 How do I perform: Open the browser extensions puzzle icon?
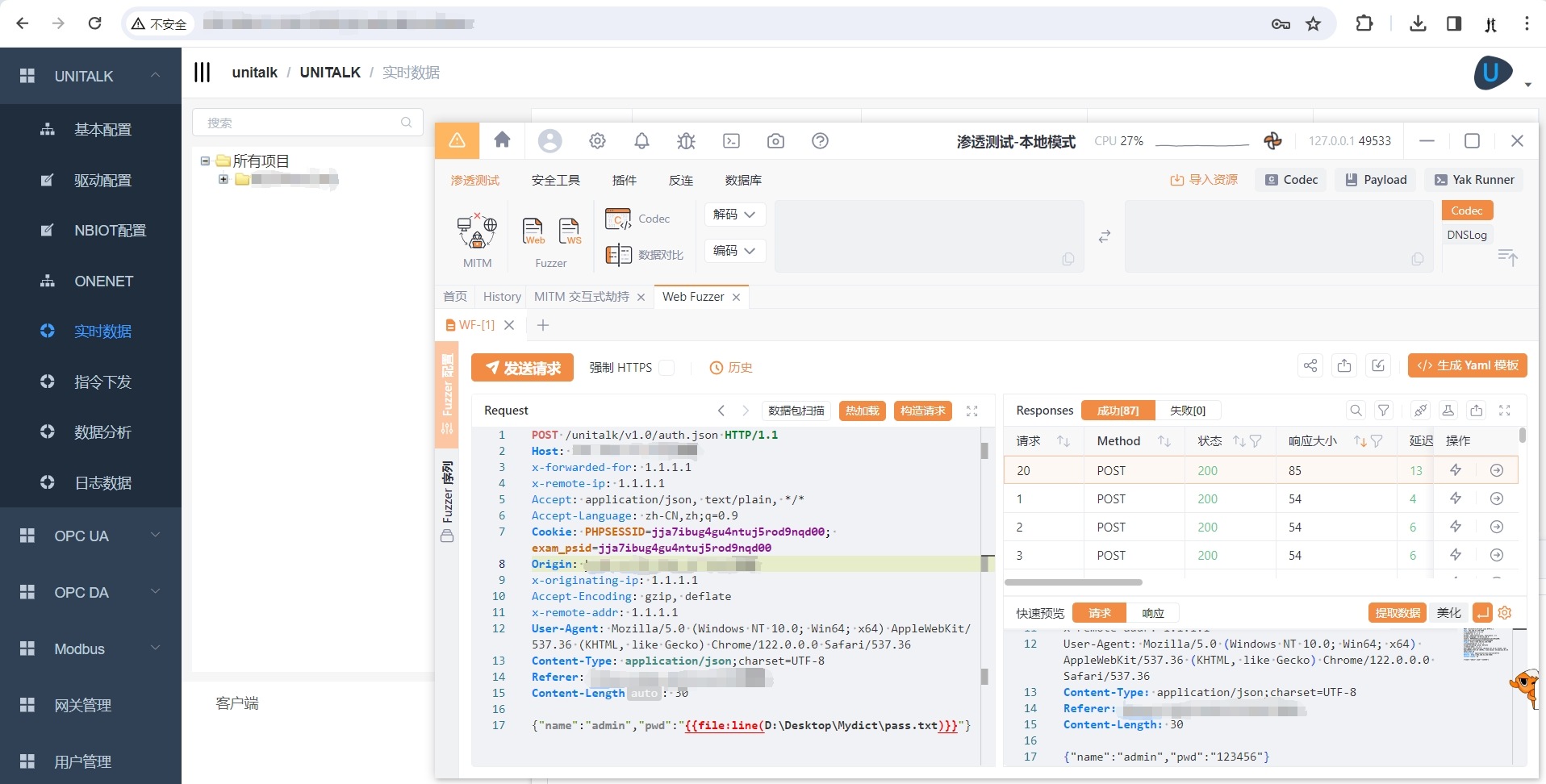click(1364, 23)
